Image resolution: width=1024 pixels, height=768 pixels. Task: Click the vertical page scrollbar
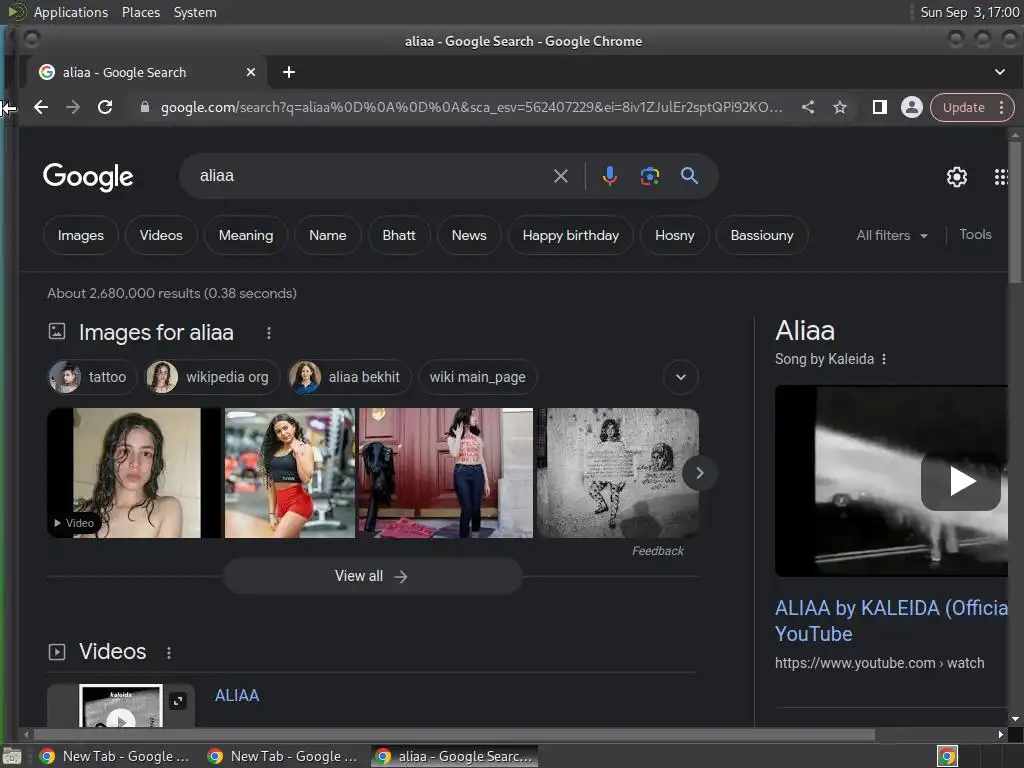point(1014,212)
